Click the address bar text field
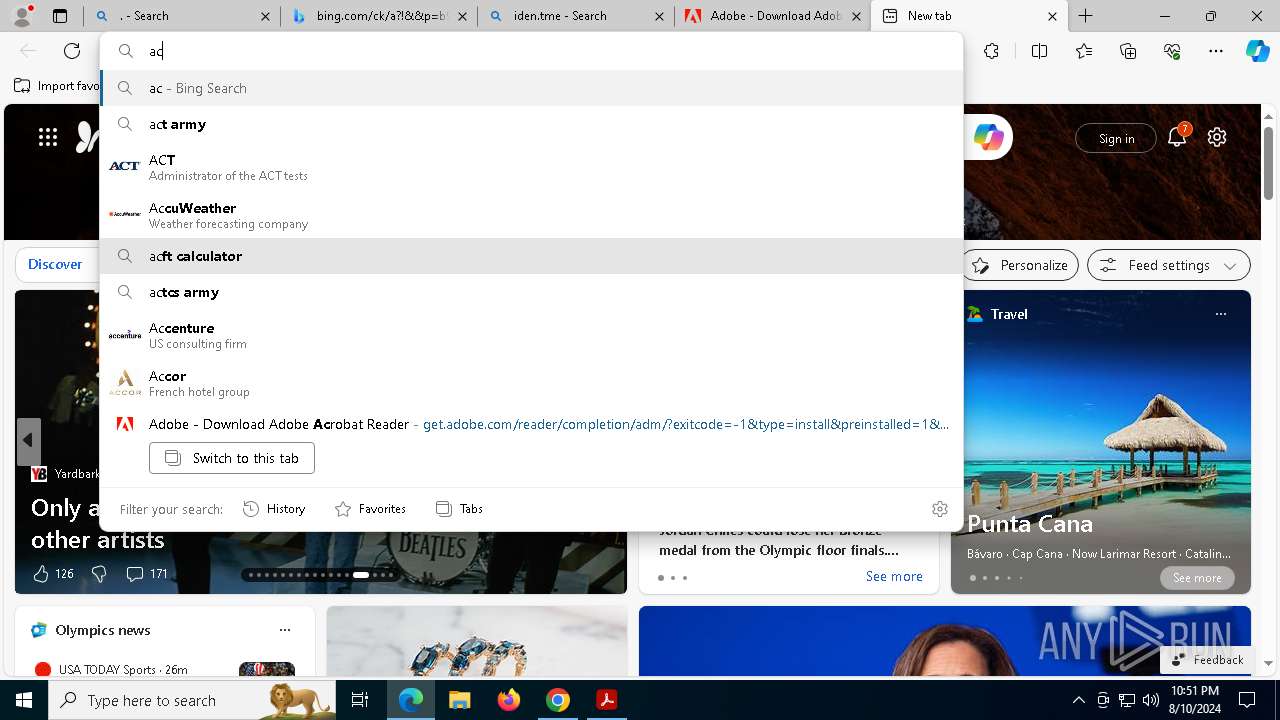This screenshot has height=720, width=1280. click(x=532, y=51)
